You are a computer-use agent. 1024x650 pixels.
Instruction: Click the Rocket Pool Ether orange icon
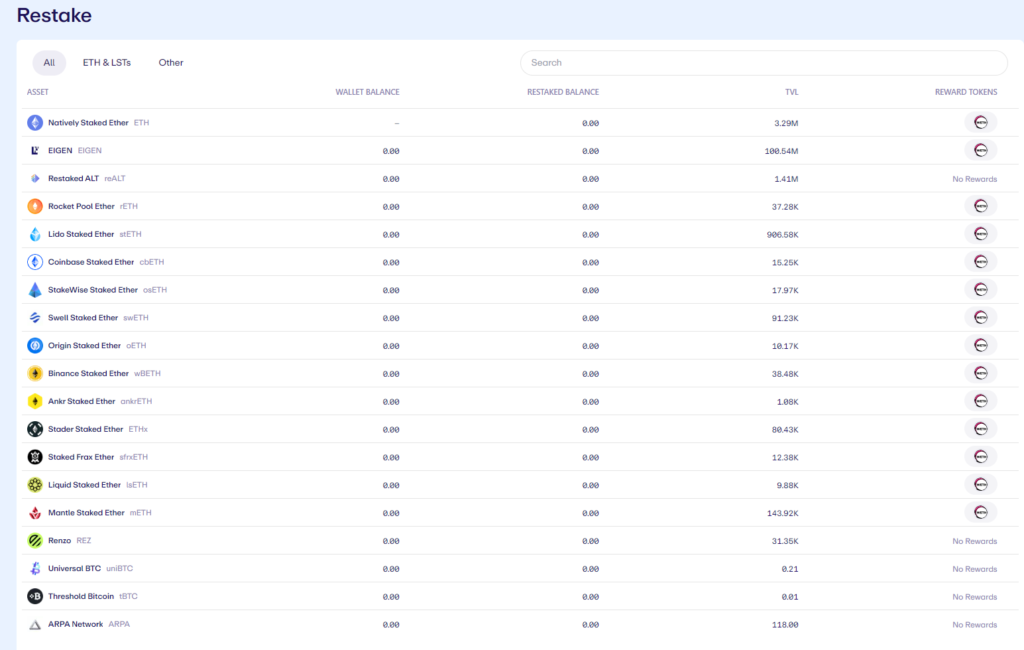35,206
